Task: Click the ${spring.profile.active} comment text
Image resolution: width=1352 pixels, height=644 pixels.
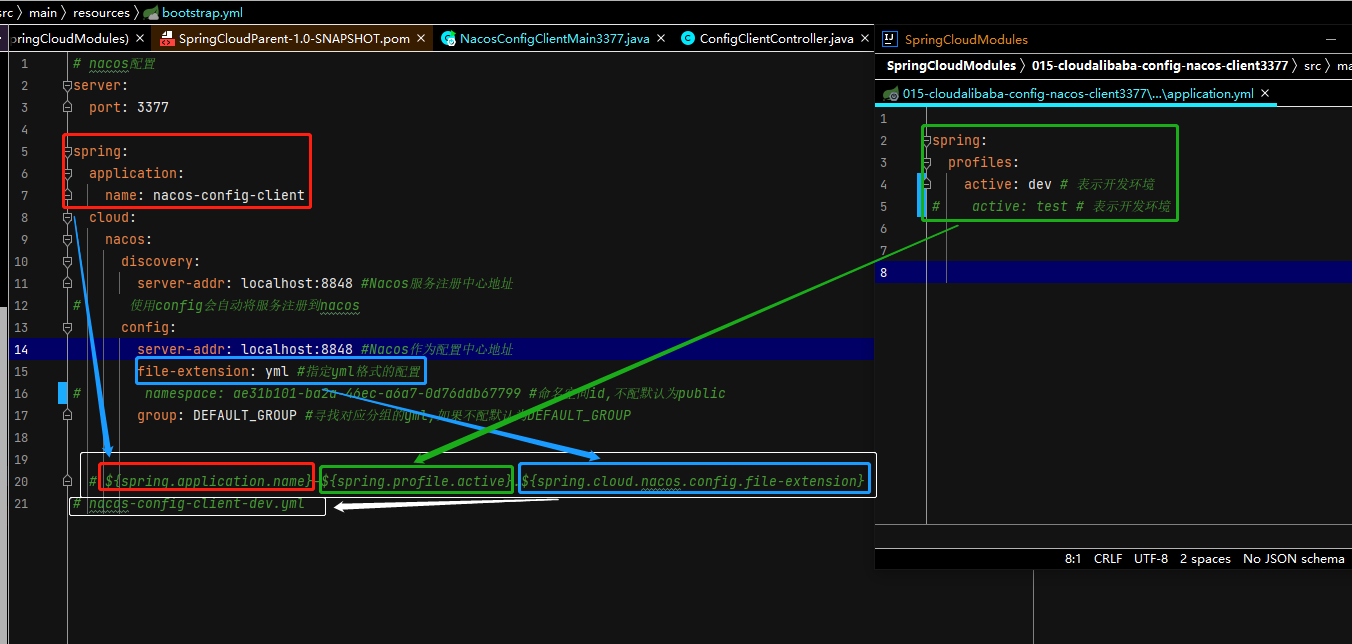Action: coord(416,481)
